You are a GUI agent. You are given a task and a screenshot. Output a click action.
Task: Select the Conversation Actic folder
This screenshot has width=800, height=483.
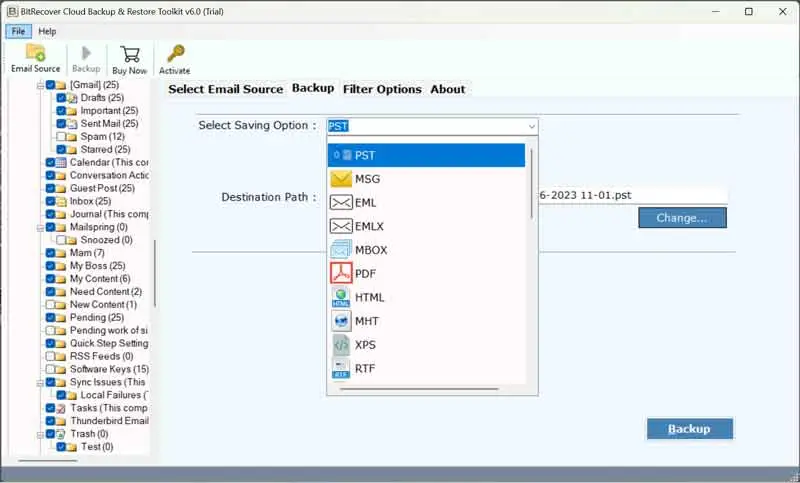pyautogui.click(x=109, y=175)
